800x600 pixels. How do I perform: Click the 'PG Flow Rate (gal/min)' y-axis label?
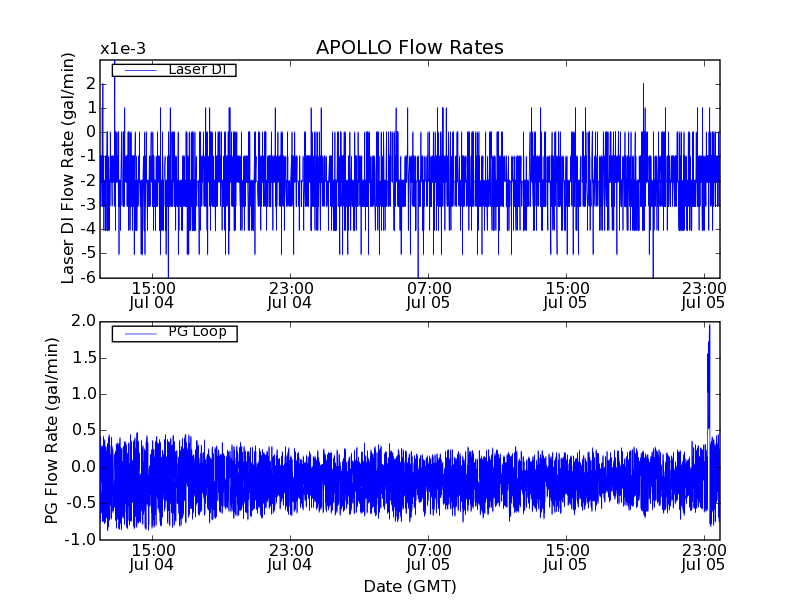pos(52,430)
